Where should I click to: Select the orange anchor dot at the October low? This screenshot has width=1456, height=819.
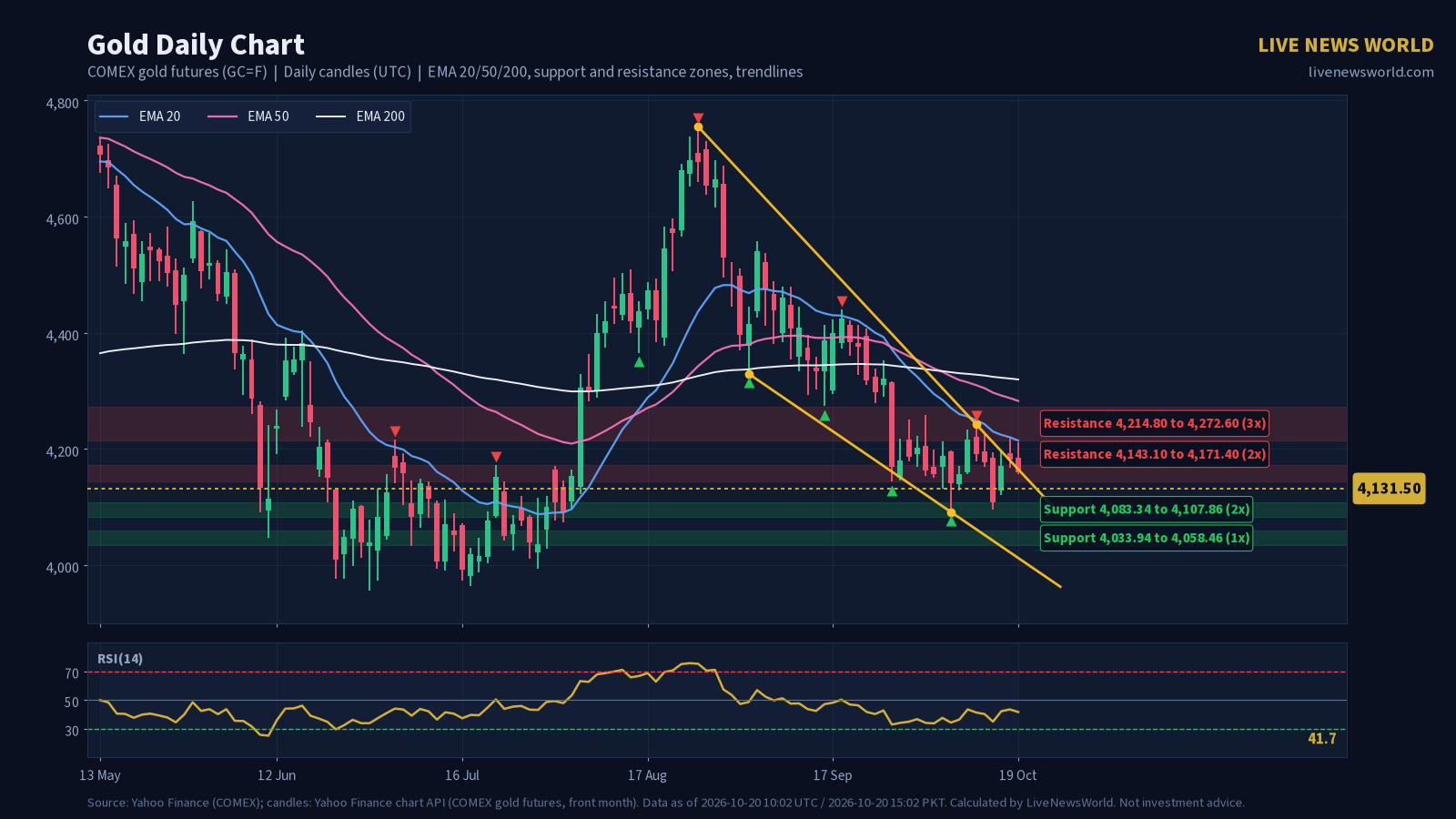(951, 512)
